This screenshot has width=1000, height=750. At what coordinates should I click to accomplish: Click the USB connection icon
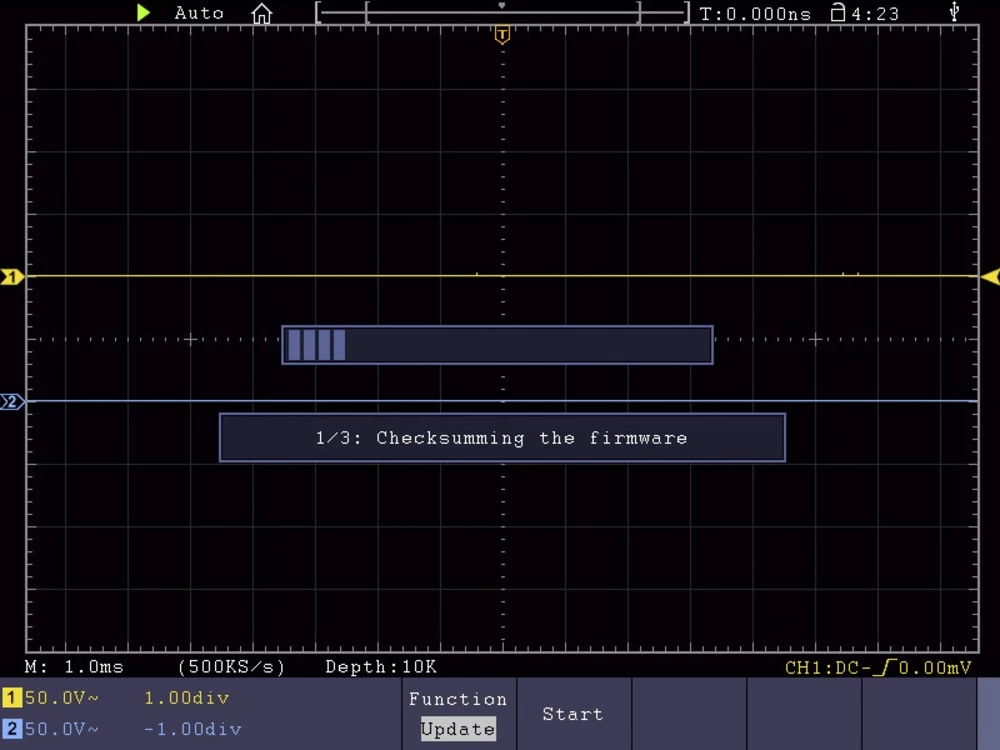(954, 13)
